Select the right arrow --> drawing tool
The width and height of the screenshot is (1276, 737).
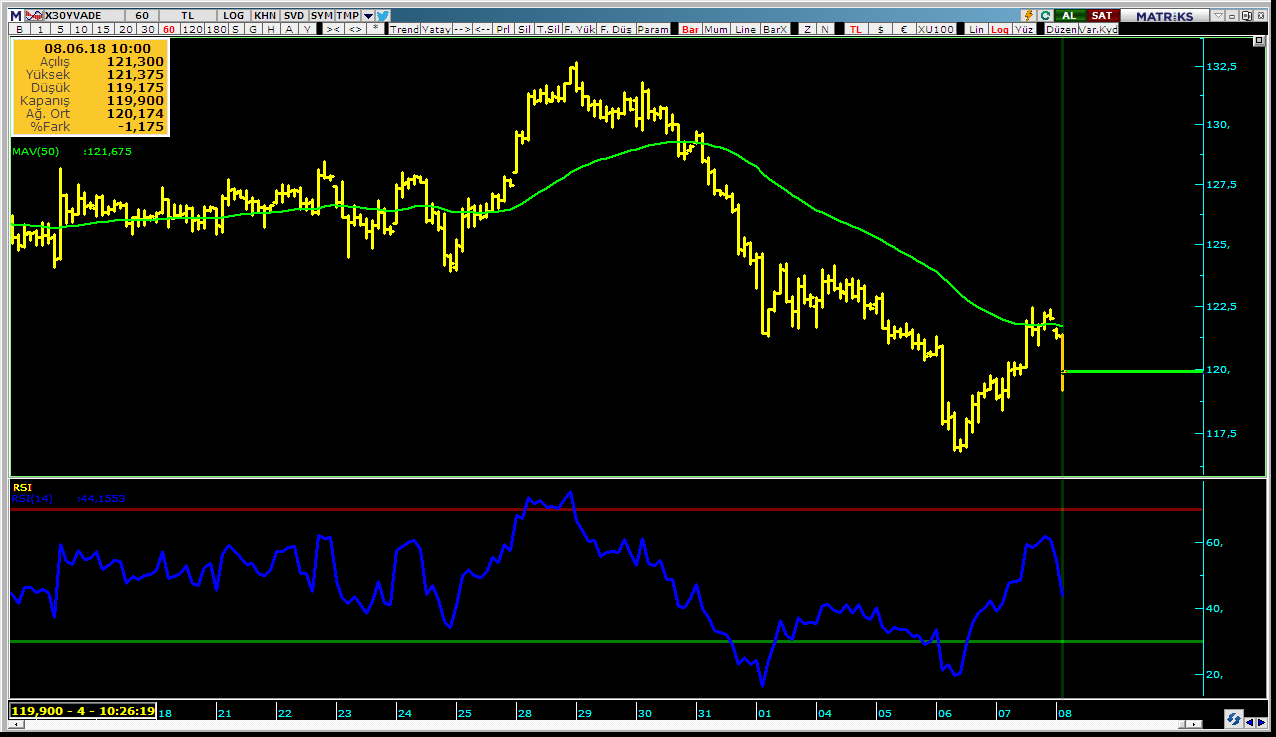coord(461,29)
